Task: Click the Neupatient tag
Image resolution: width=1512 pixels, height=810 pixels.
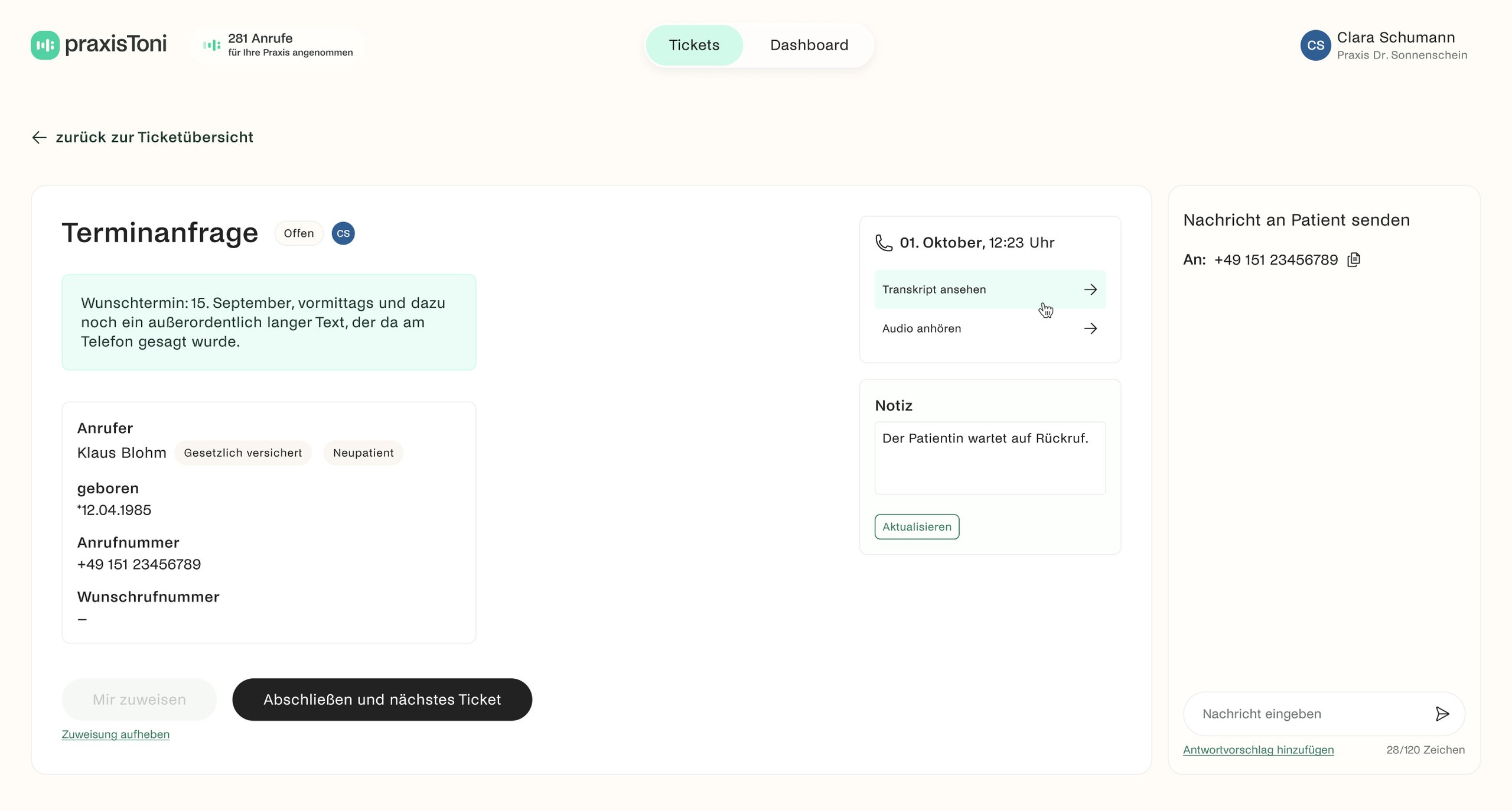Action: 363,453
